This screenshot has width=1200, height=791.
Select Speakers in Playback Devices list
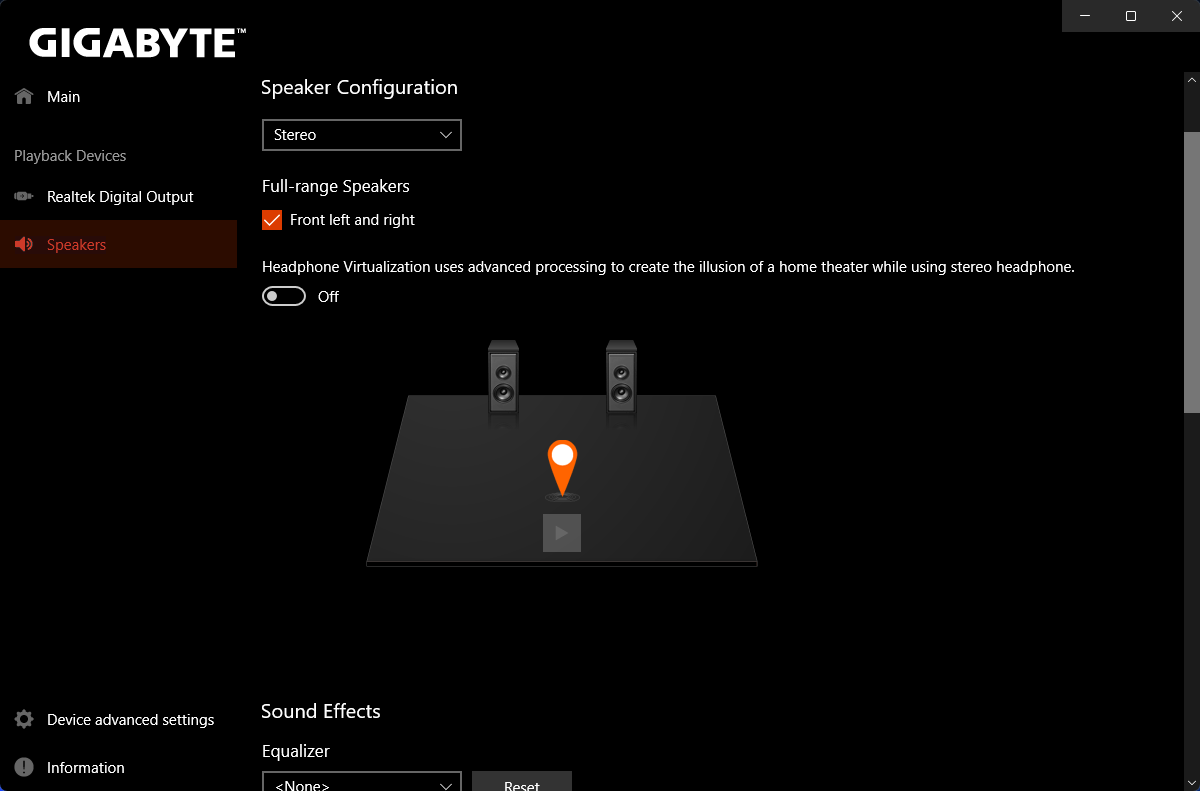[x=77, y=244]
